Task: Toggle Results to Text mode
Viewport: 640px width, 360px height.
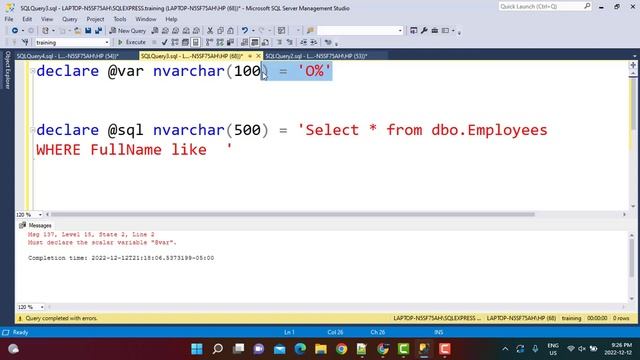Action: pyautogui.click(x=244, y=42)
